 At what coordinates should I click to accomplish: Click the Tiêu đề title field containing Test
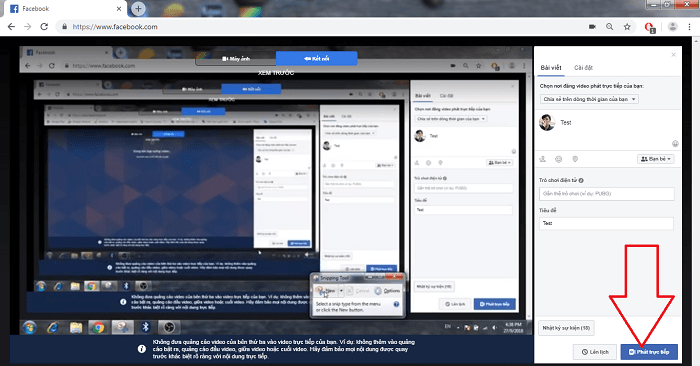tap(606, 223)
